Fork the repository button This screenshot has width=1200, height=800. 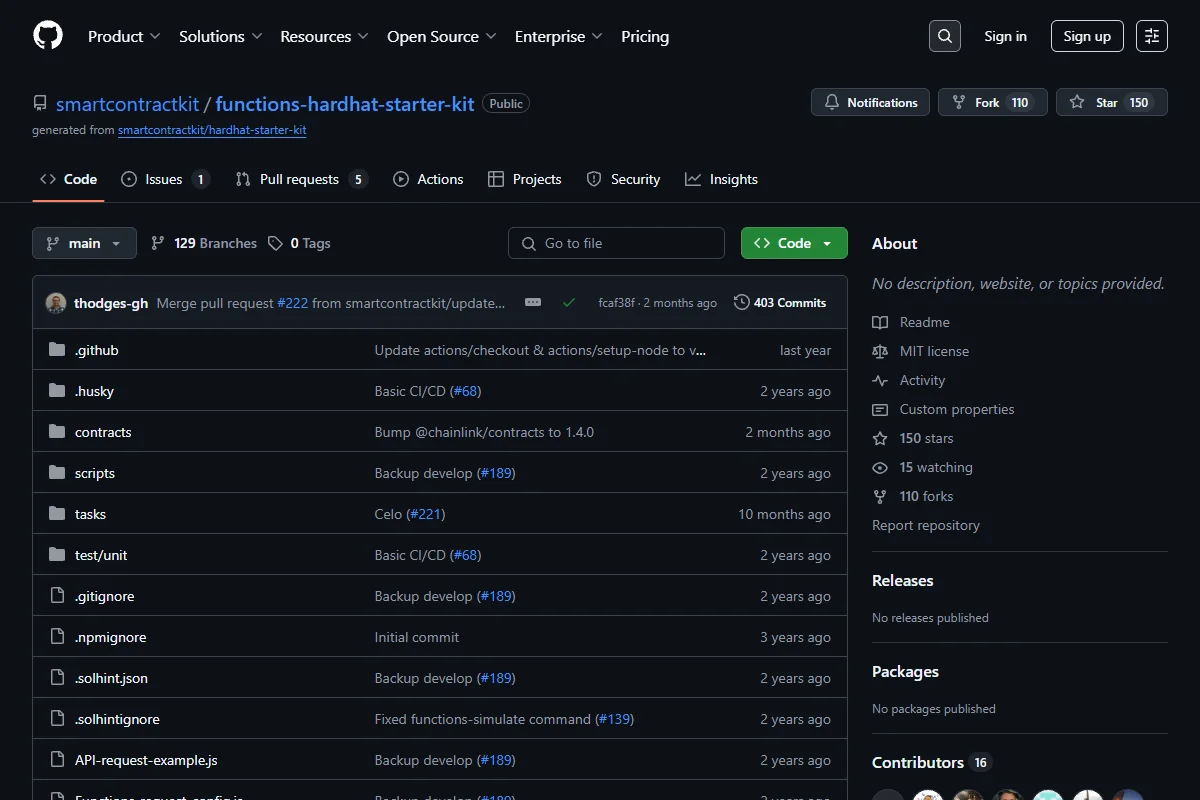coord(992,103)
